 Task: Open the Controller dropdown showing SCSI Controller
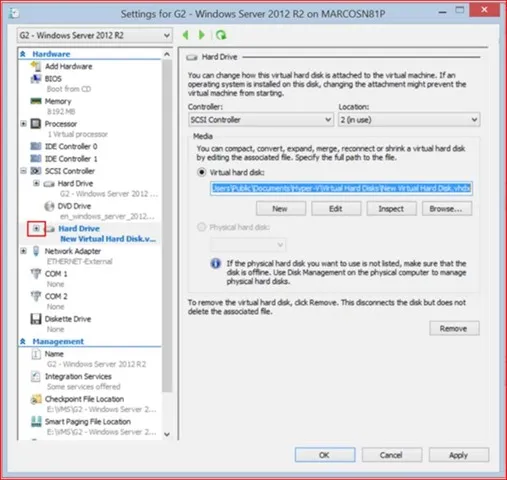(x=260, y=120)
